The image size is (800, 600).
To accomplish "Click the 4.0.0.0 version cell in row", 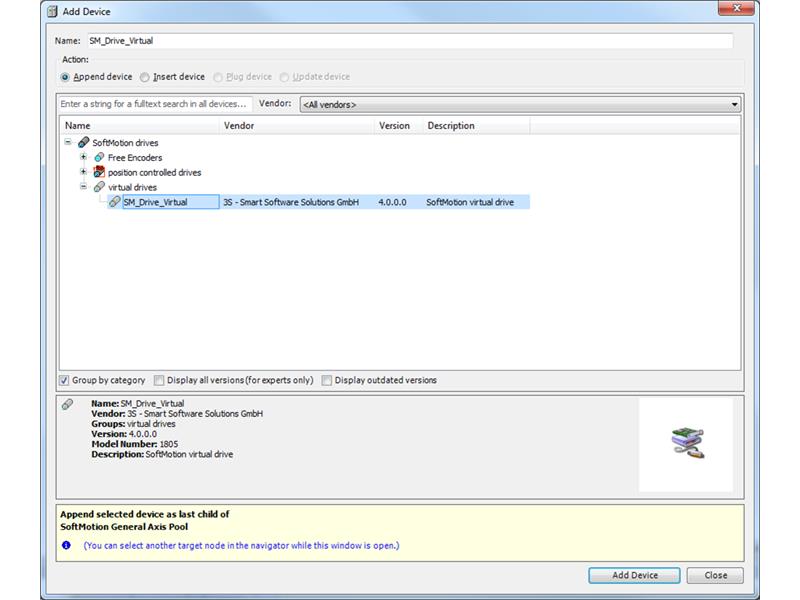I will pos(392,202).
